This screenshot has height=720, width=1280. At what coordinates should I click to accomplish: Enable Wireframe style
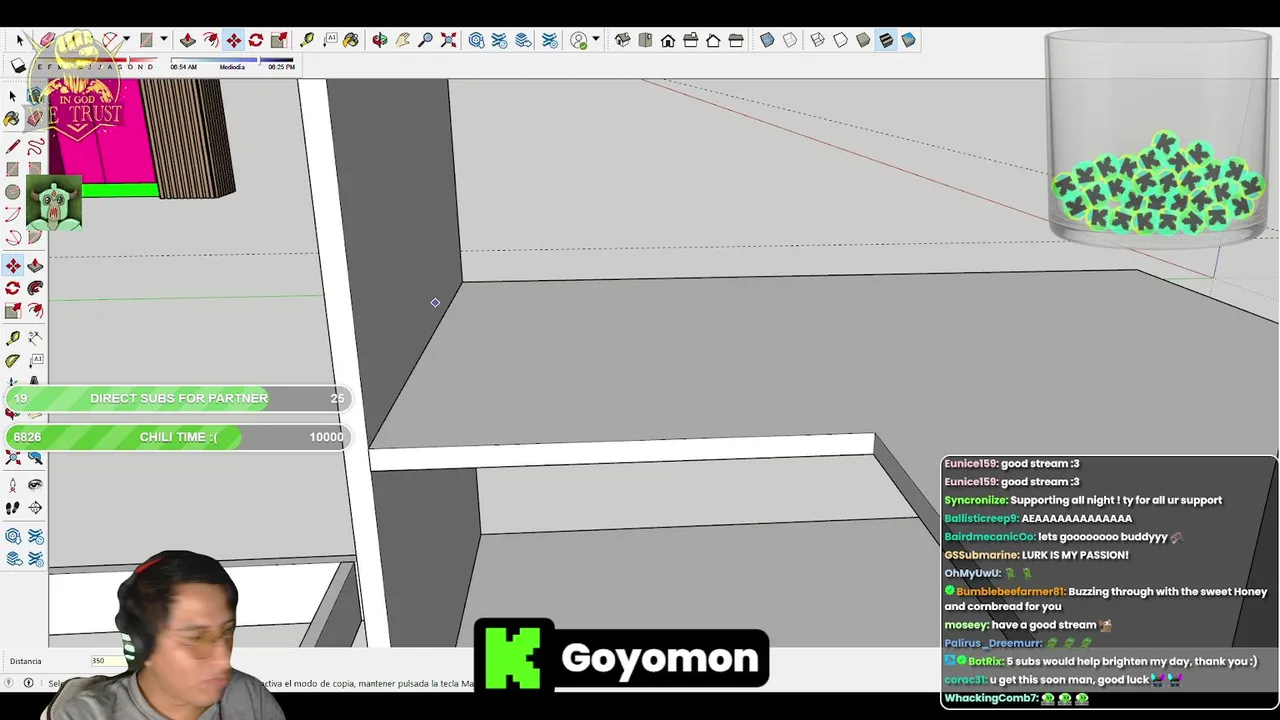point(817,40)
